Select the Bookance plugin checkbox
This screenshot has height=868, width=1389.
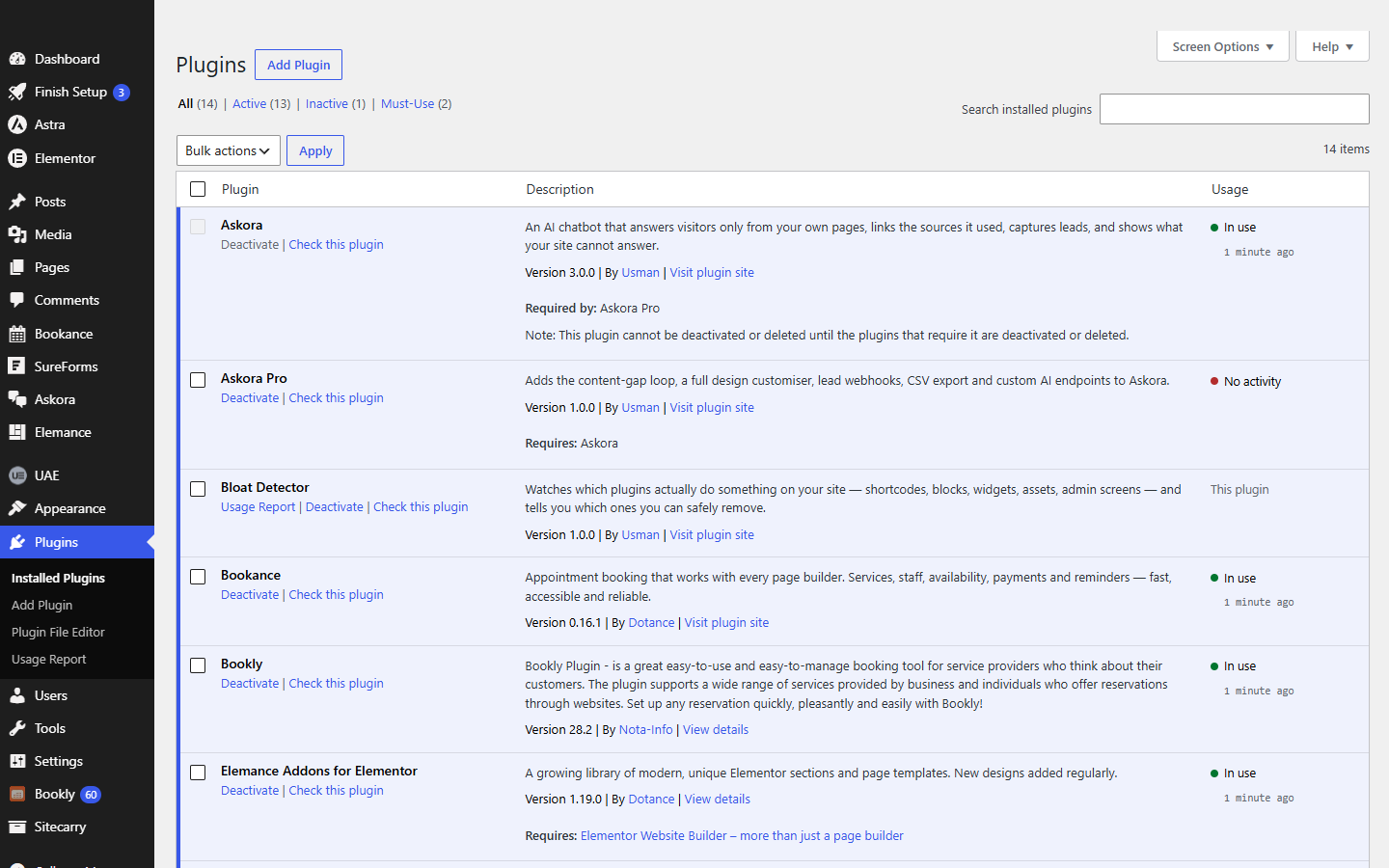(x=198, y=577)
